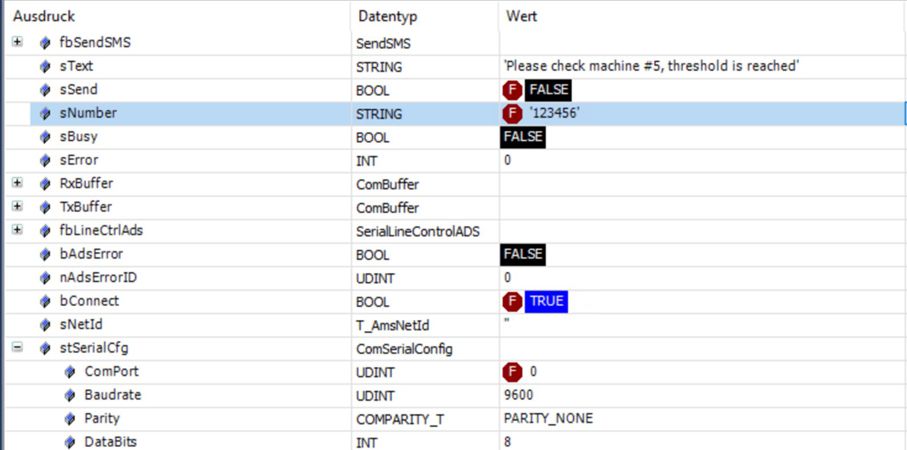Click the variable icon beside Baudrate

click(x=69, y=395)
